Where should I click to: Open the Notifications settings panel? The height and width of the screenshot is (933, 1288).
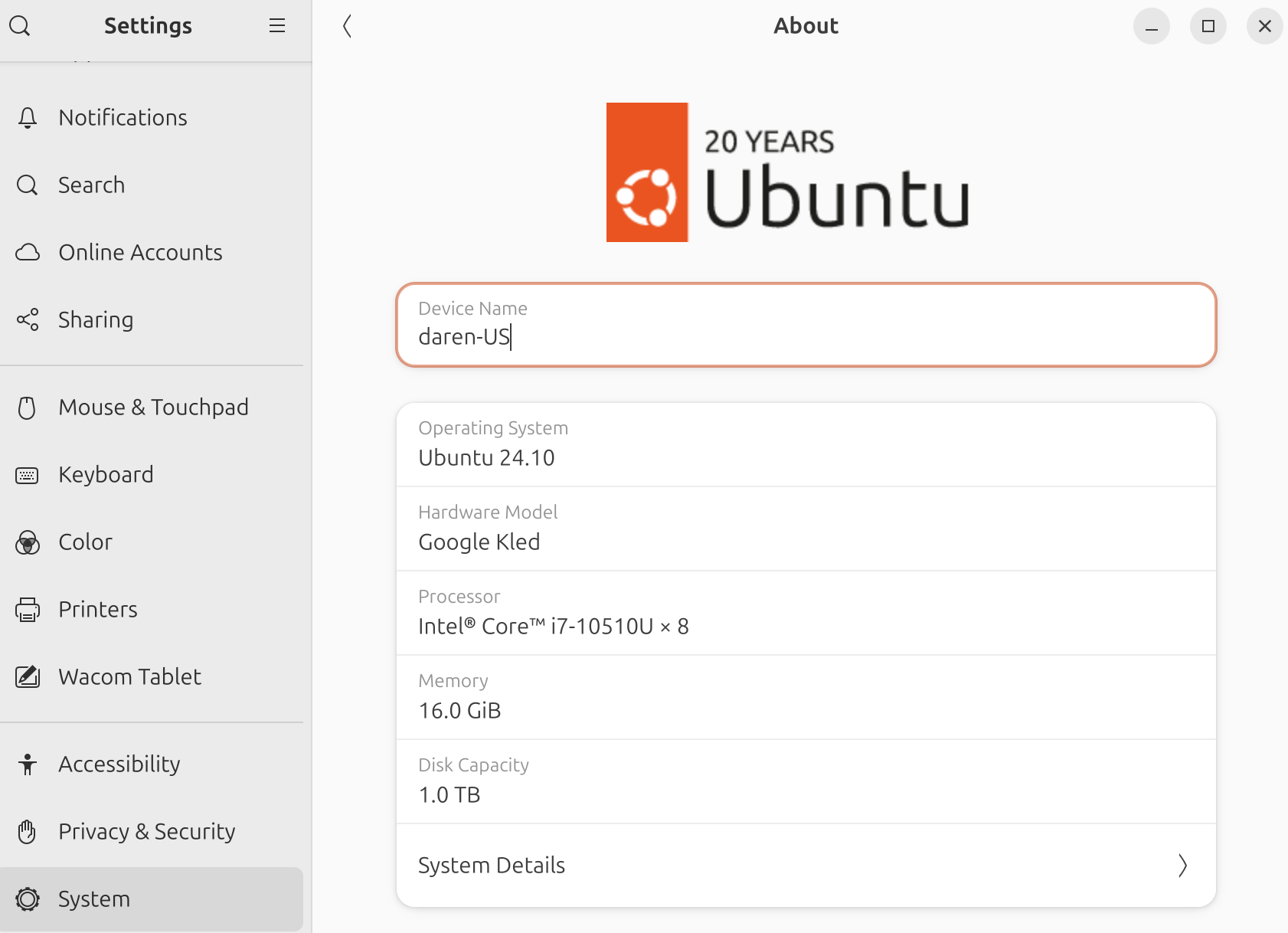pyautogui.click(x=152, y=118)
